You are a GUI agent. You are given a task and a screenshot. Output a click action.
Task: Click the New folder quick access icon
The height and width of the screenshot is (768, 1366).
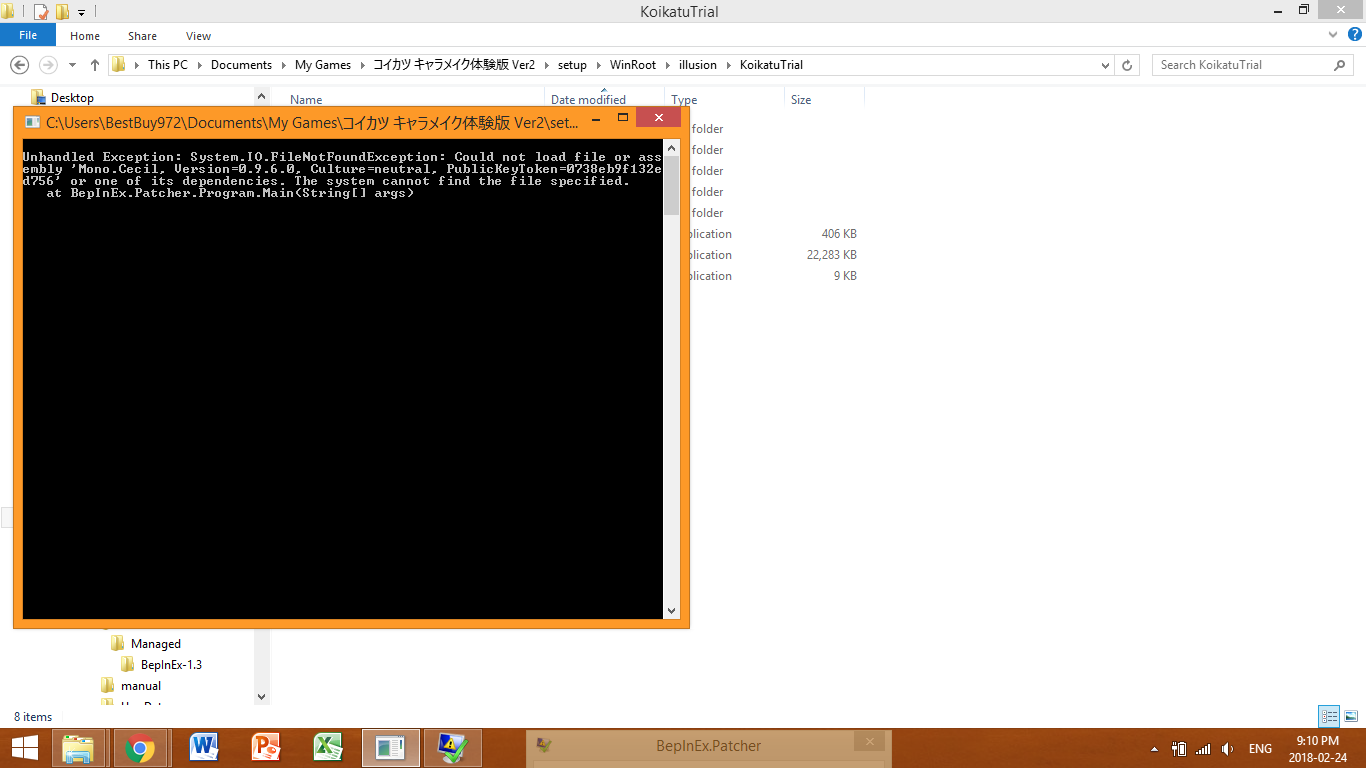click(62, 12)
